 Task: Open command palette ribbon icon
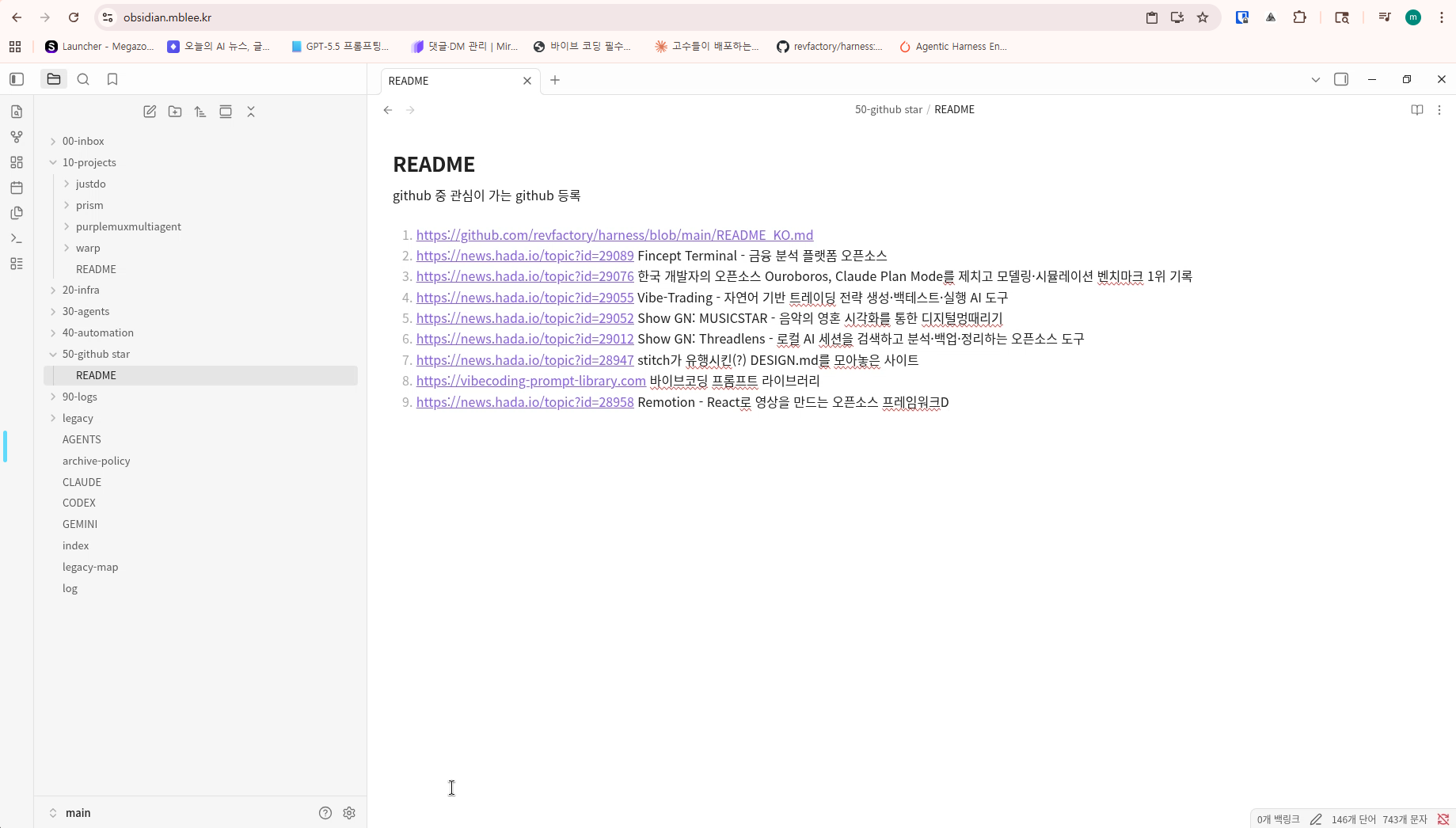click(17, 238)
